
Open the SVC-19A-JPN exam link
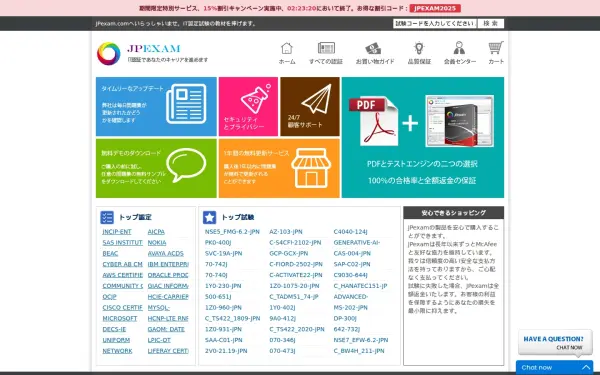pos(223,253)
